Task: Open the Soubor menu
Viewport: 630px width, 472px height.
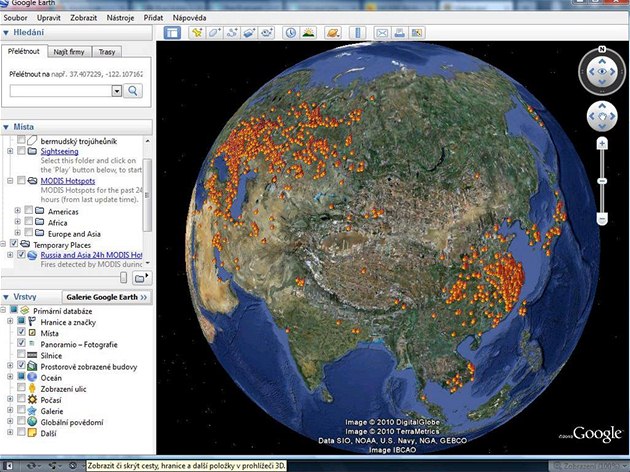Action: coord(15,18)
